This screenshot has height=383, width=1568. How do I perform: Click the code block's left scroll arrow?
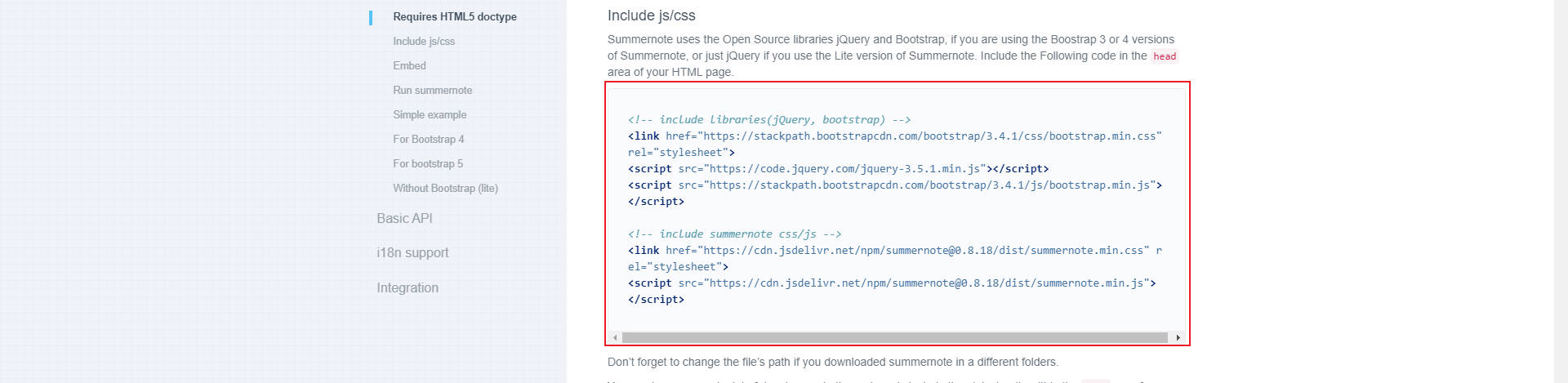(x=615, y=337)
